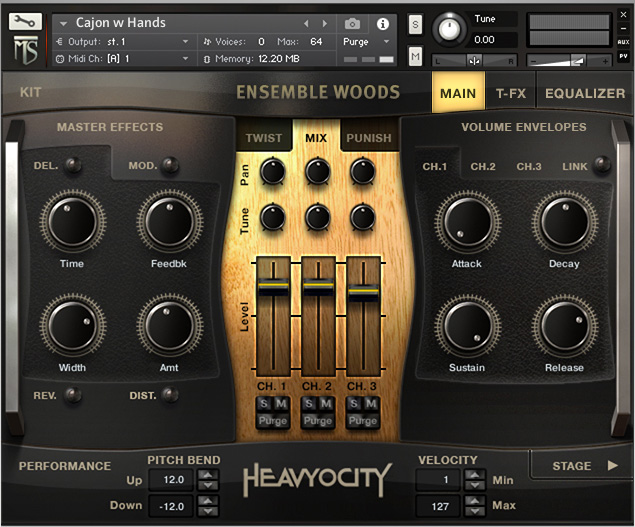The height and width of the screenshot is (527, 635).
Task: Click the Amt knob
Action: (170, 326)
